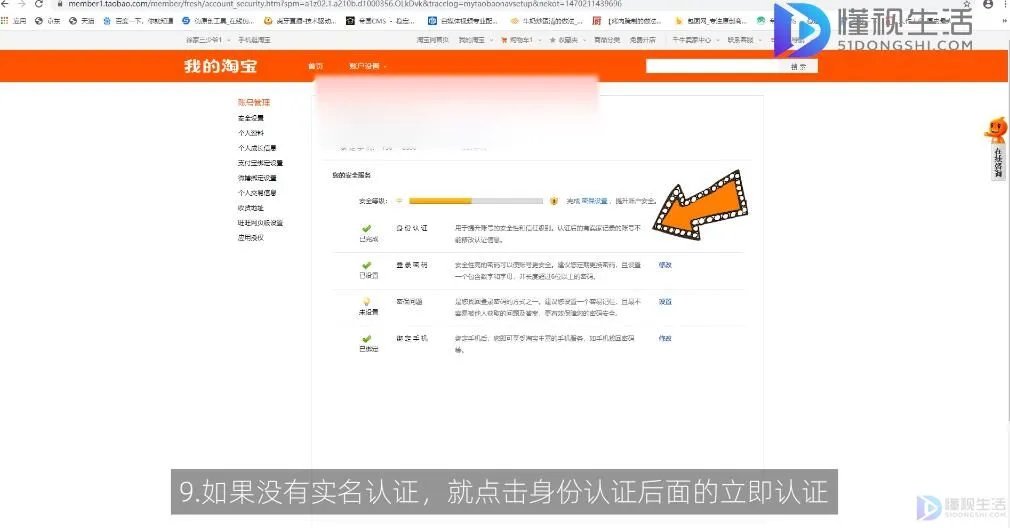Screen dimensions: 1010x528
Task: Click the 登录密码 row label
Action: coord(412,265)
